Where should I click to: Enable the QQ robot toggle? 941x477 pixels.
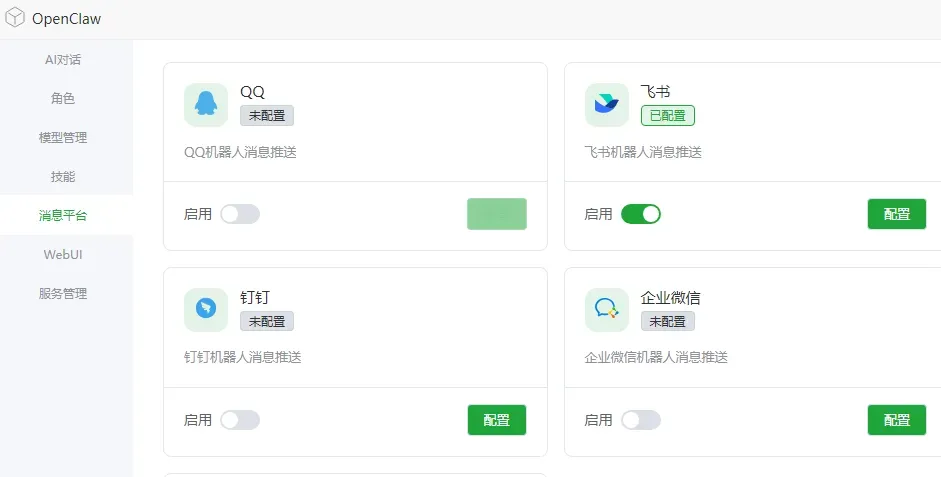[x=240, y=214]
